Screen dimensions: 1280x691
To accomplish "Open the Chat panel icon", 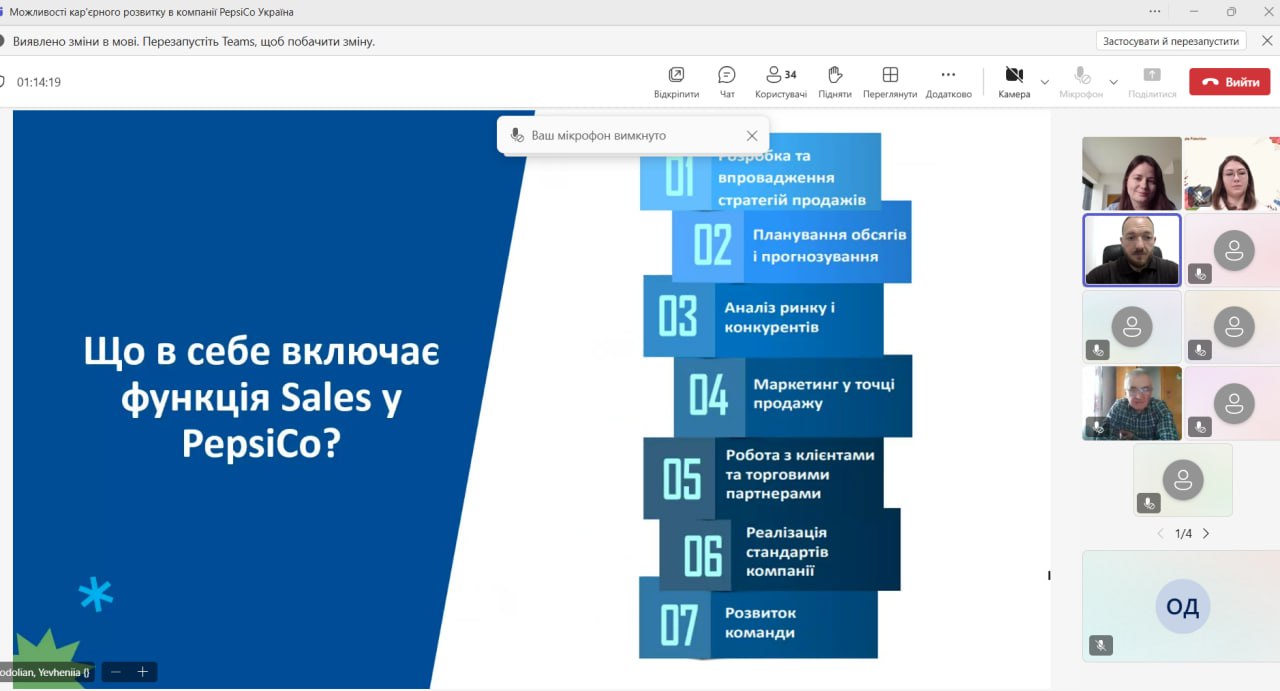I will [x=727, y=76].
